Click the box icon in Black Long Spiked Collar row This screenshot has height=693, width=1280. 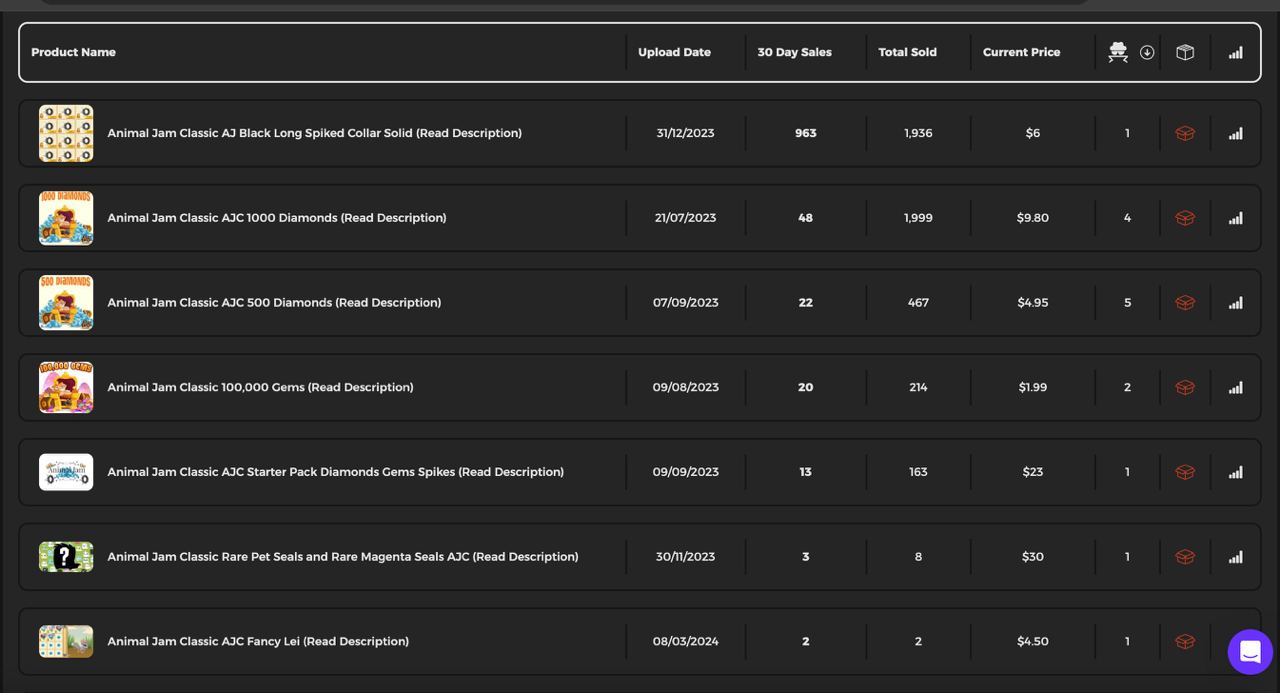1185,133
